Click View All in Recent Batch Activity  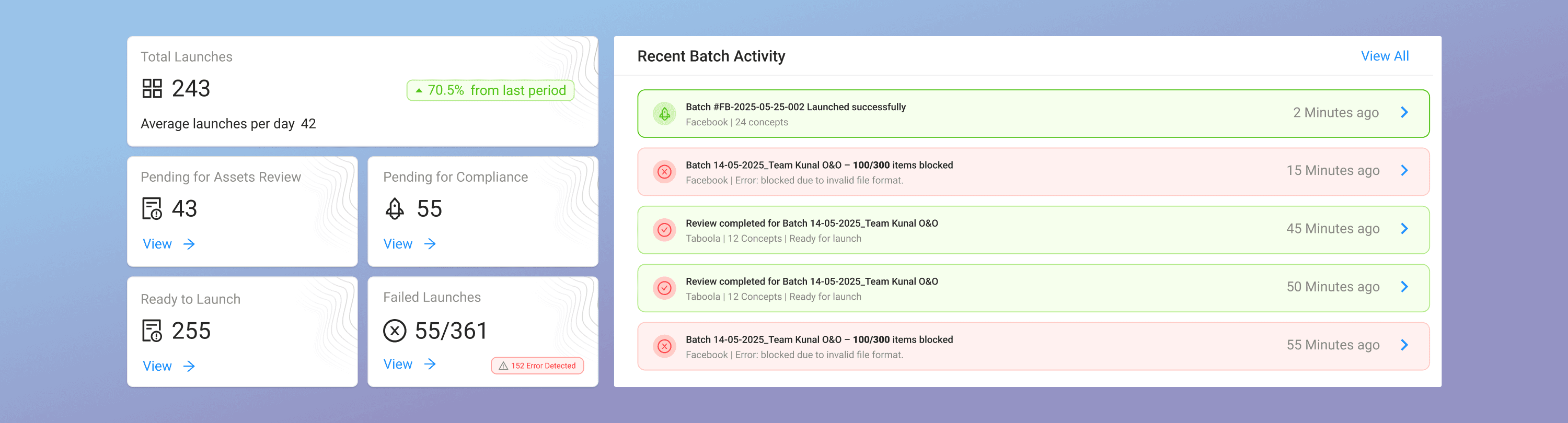(1385, 56)
